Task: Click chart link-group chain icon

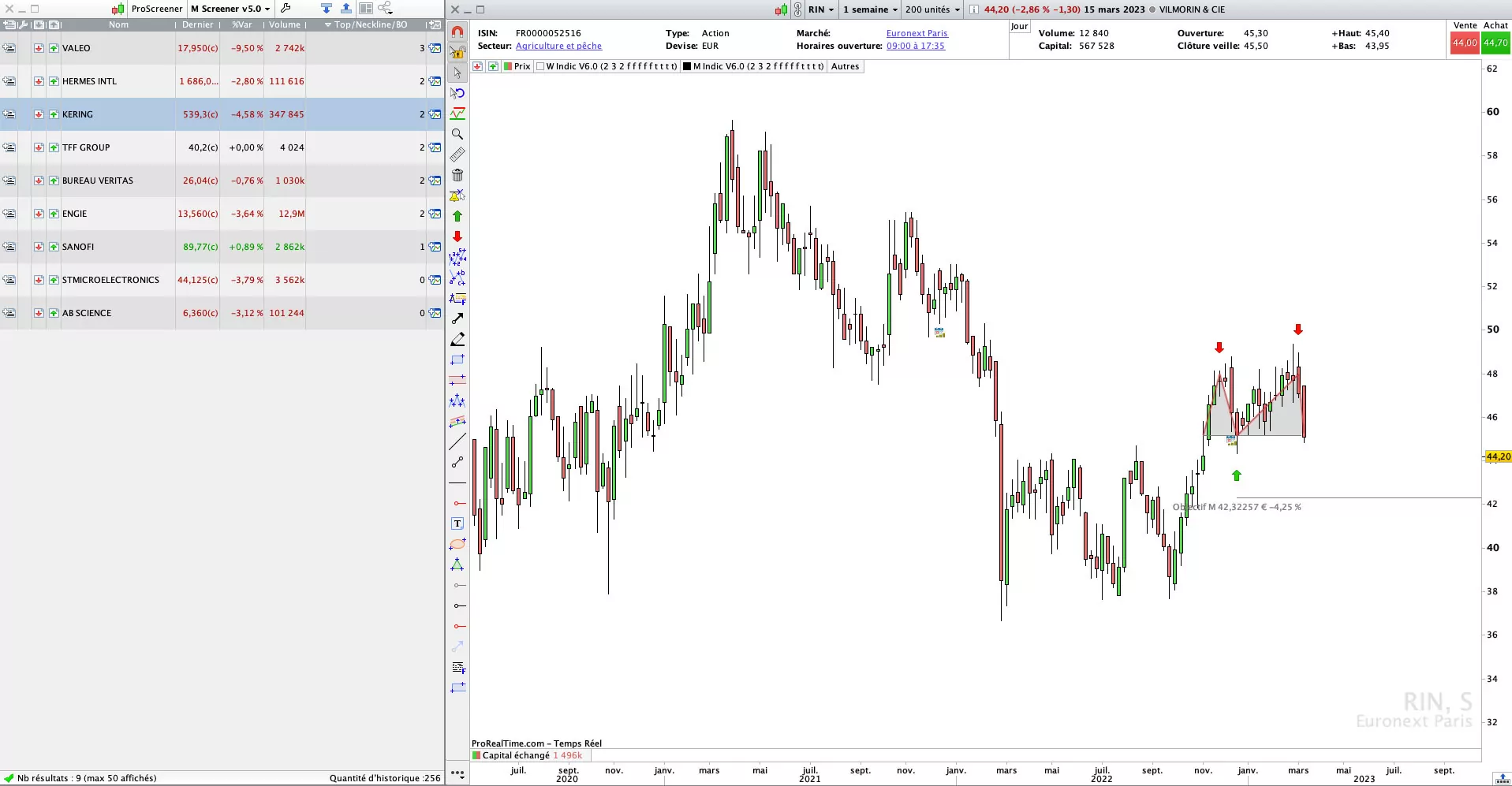Action: tap(797, 9)
